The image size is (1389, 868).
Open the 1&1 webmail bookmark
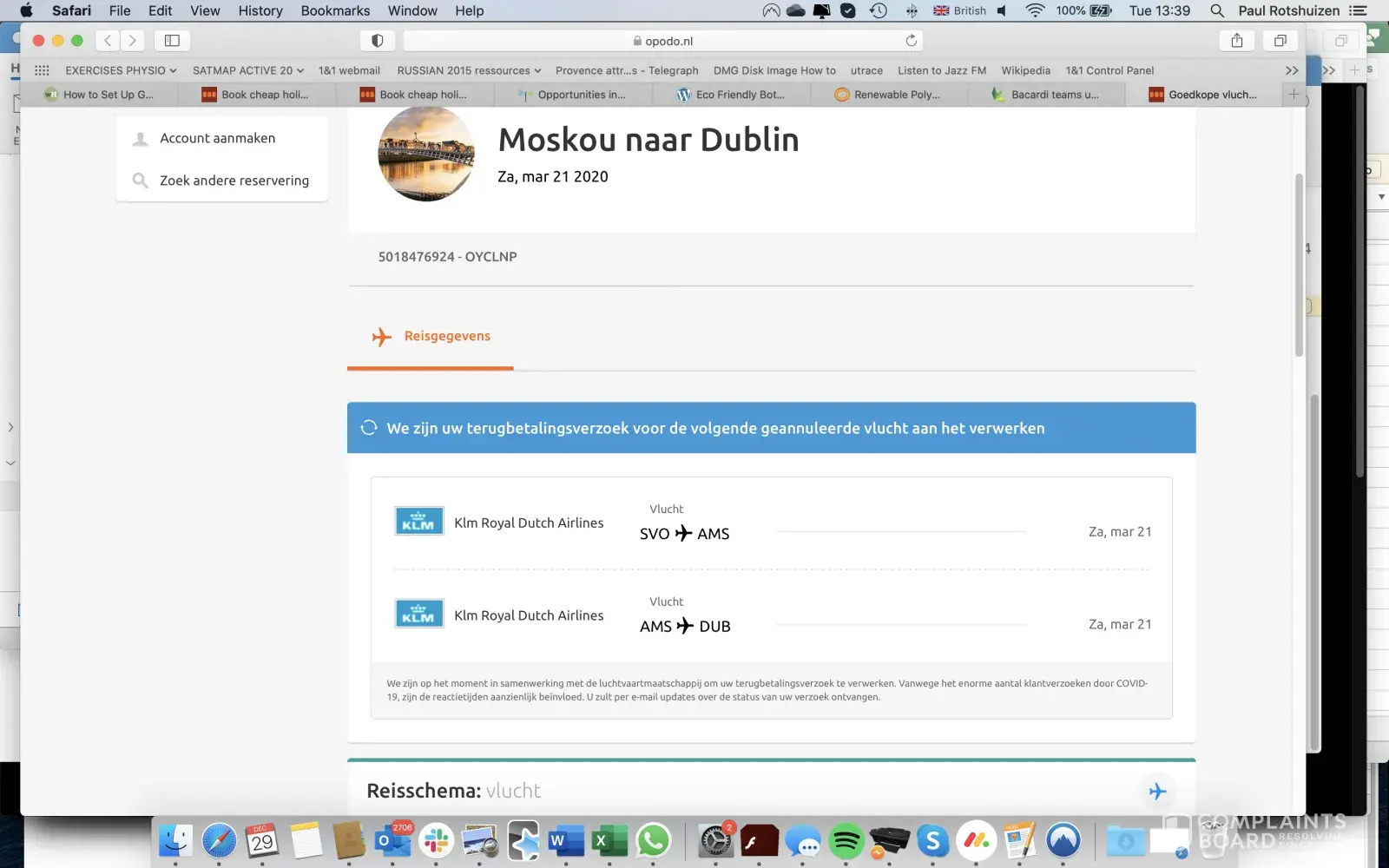[349, 70]
